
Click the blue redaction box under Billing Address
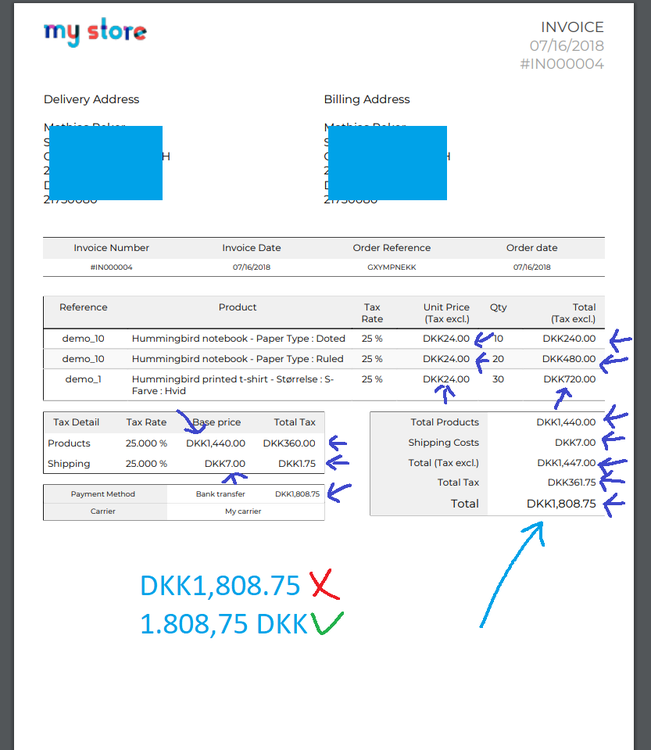387,163
